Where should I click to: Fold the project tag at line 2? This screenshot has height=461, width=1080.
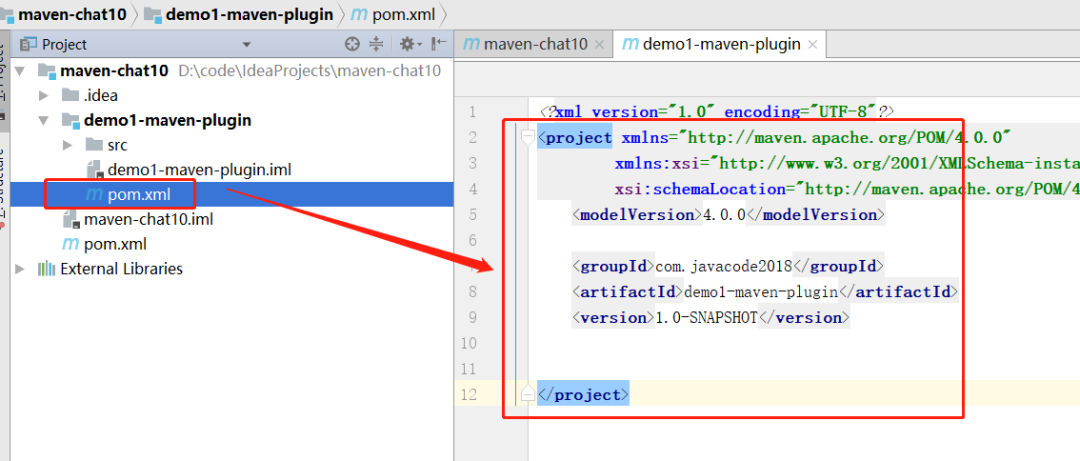click(527, 138)
